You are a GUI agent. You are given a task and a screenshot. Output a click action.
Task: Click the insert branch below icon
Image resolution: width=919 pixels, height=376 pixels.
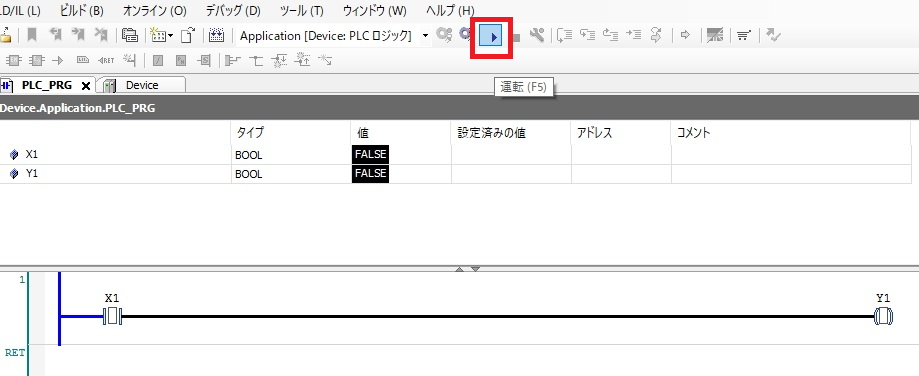279,60
